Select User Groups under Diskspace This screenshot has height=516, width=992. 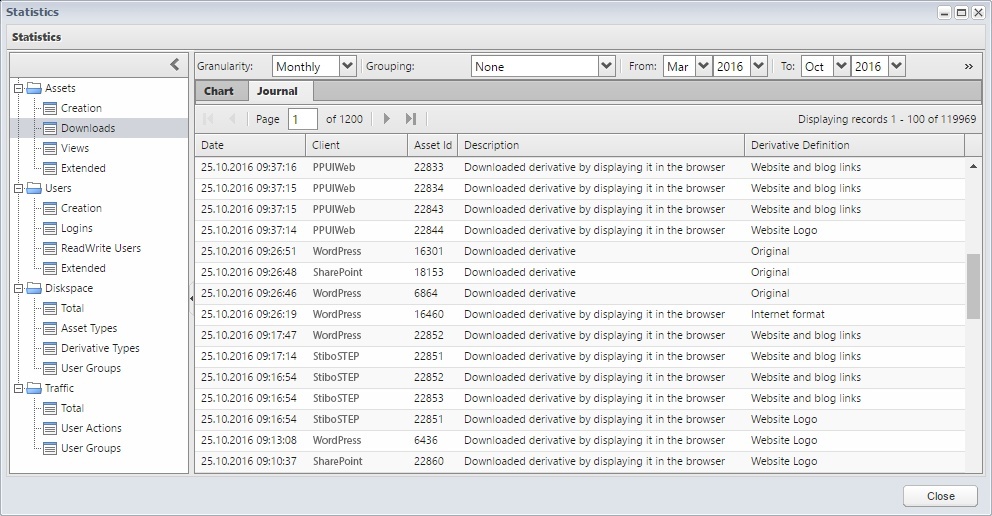[90, 368]
